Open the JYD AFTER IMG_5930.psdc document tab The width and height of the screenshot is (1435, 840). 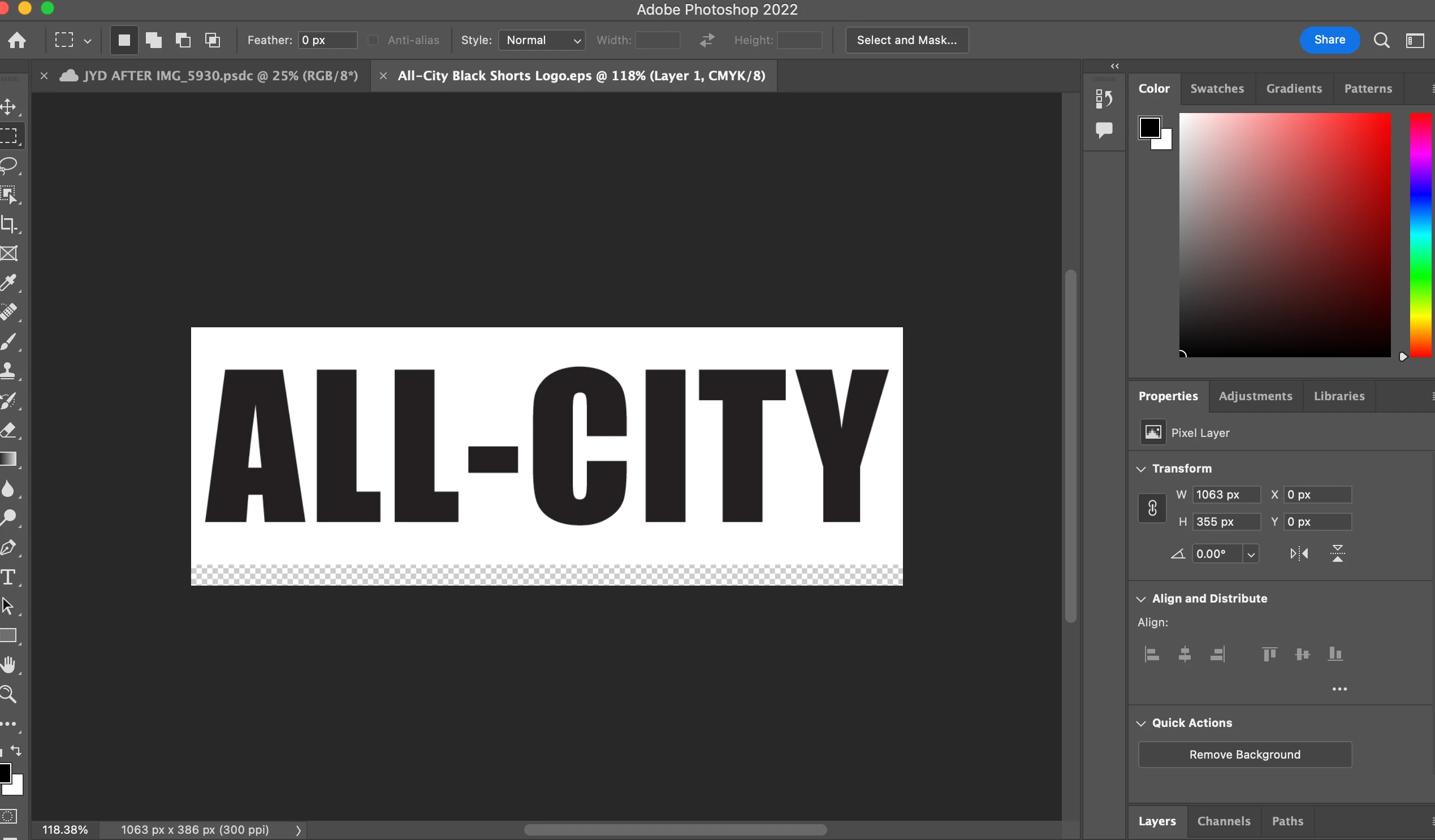[221, 76]
